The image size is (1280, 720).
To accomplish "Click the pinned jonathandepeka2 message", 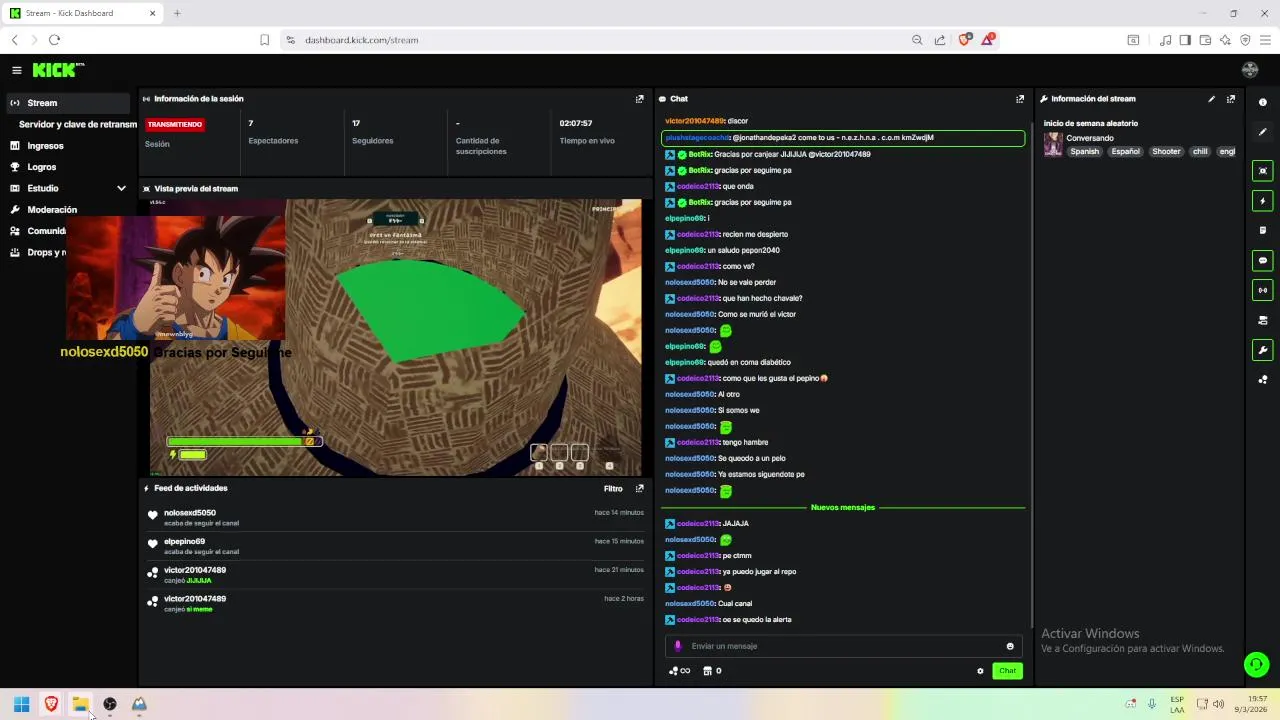I will tap(843, 138).
